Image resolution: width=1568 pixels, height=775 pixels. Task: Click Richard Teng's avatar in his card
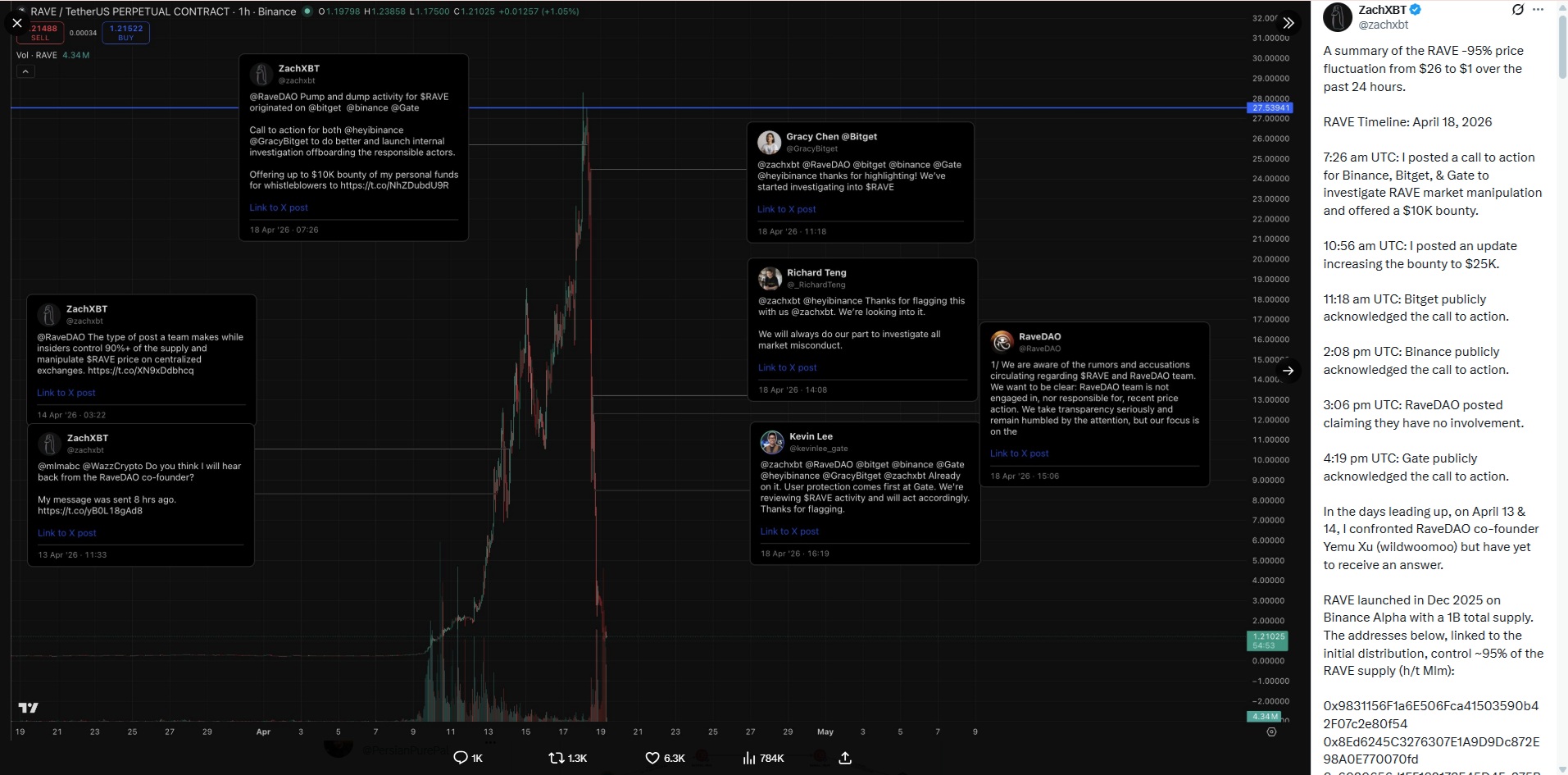[x=770, y=278]
